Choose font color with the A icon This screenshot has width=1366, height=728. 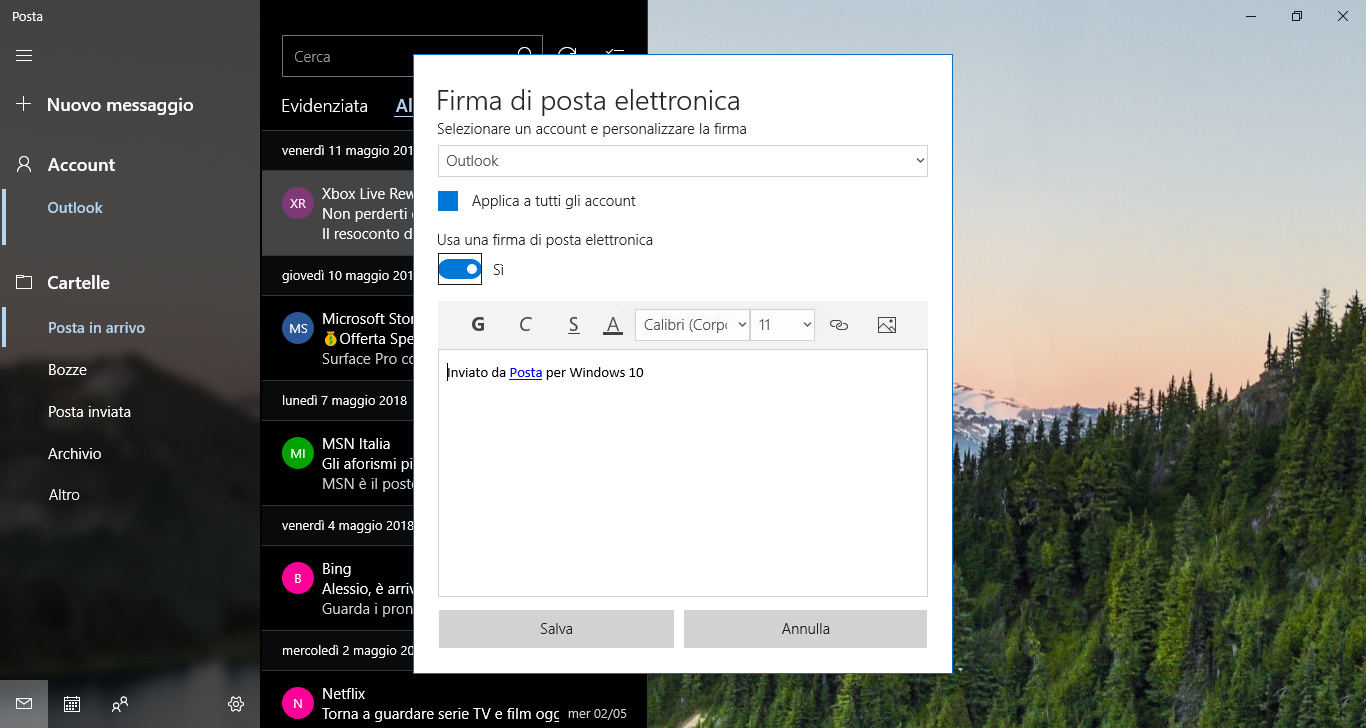click(x=613, y=324)
